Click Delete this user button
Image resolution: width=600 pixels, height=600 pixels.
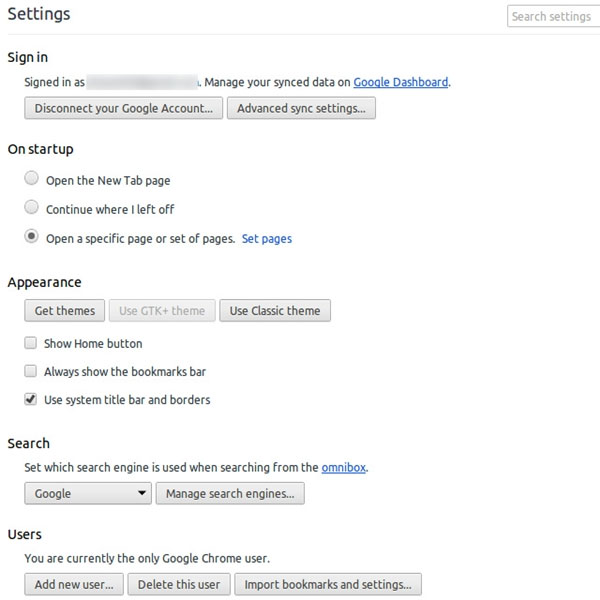179,585
